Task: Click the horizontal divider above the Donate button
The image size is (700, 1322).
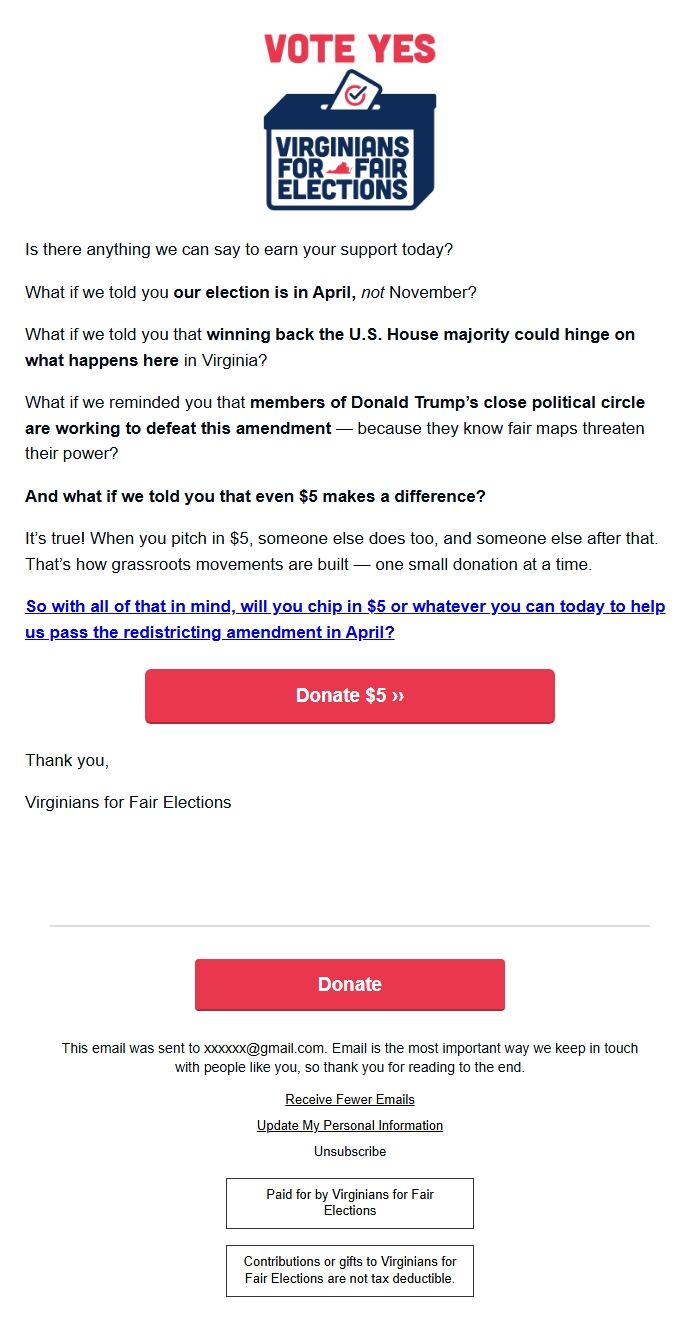Action: pos(350,925)
